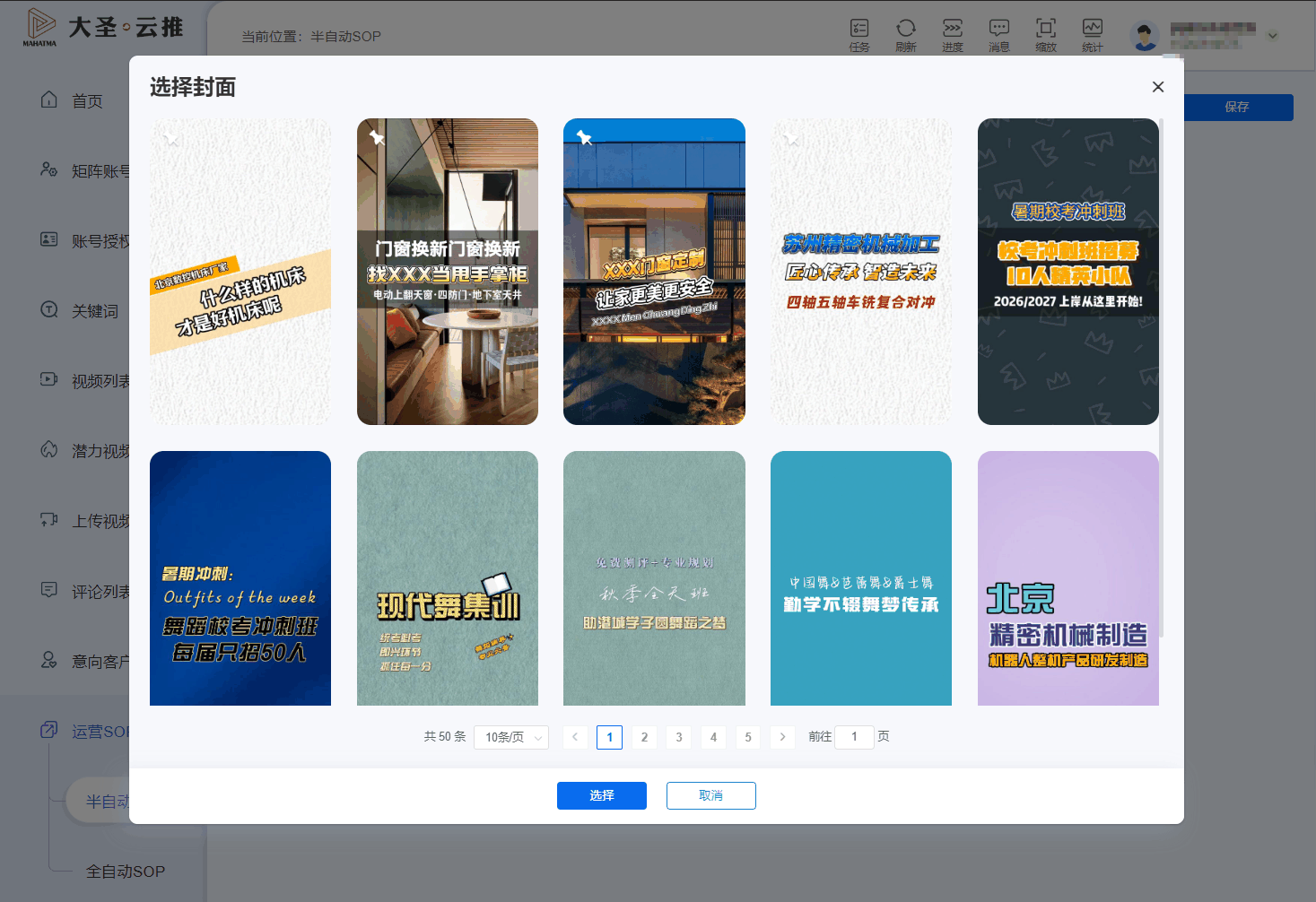The image size is (1316, 902).
Task: Select 全自动SOP in the sidebar
Action: pyautogui.click(x=126, y=872)
